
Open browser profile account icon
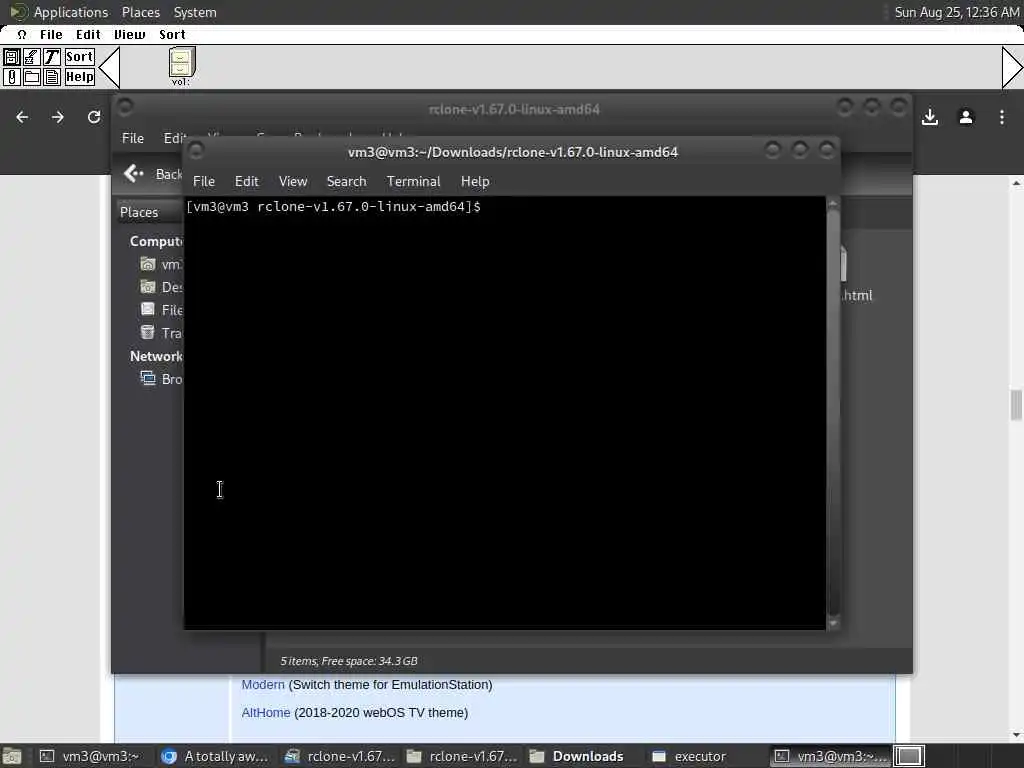point(966,118)
